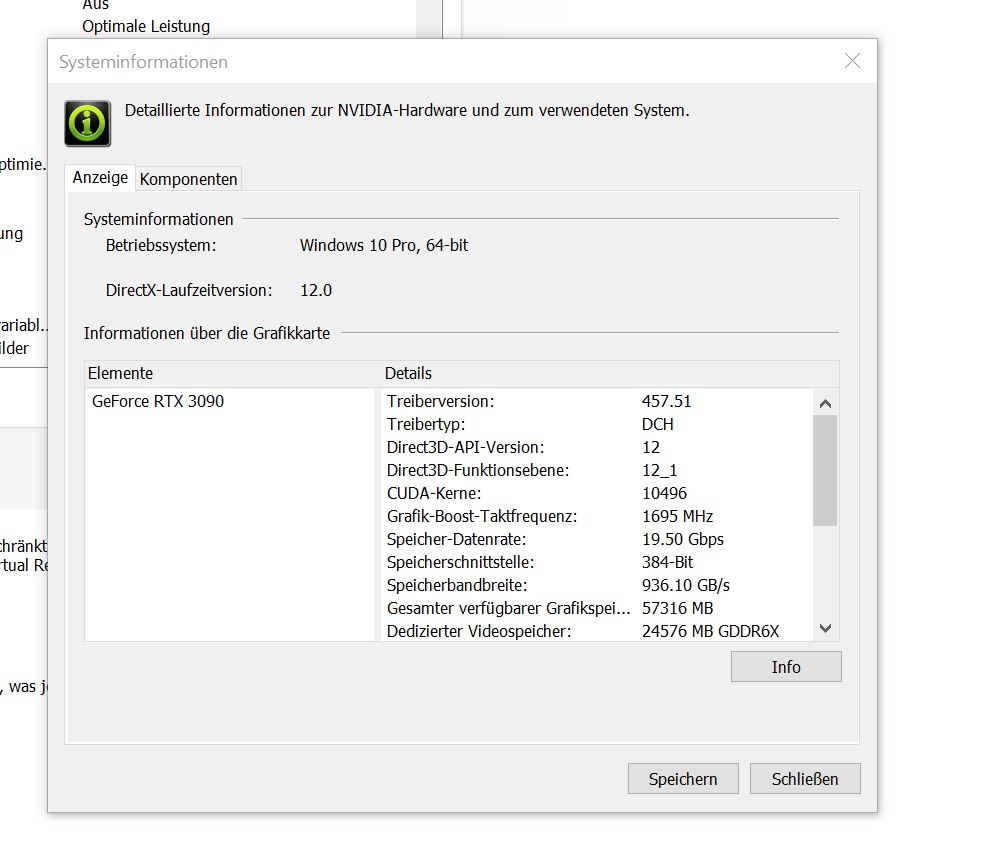This screenshot has height=863, width=995.
Task: Click the Betriebssystem label
Action: 161,245
